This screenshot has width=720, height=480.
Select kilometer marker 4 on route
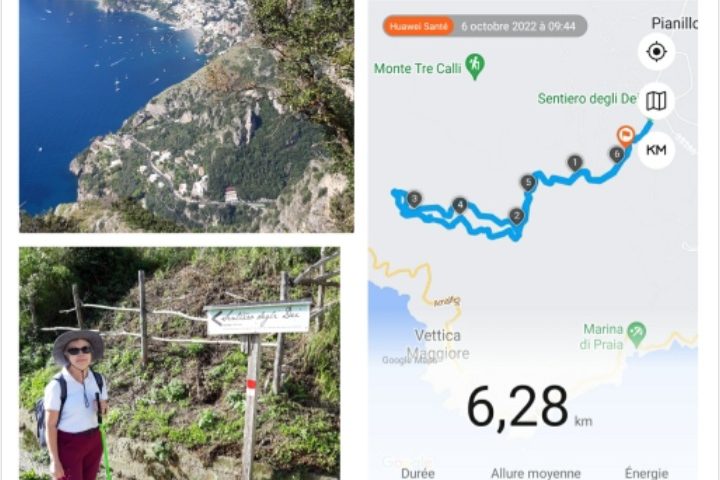460,205
